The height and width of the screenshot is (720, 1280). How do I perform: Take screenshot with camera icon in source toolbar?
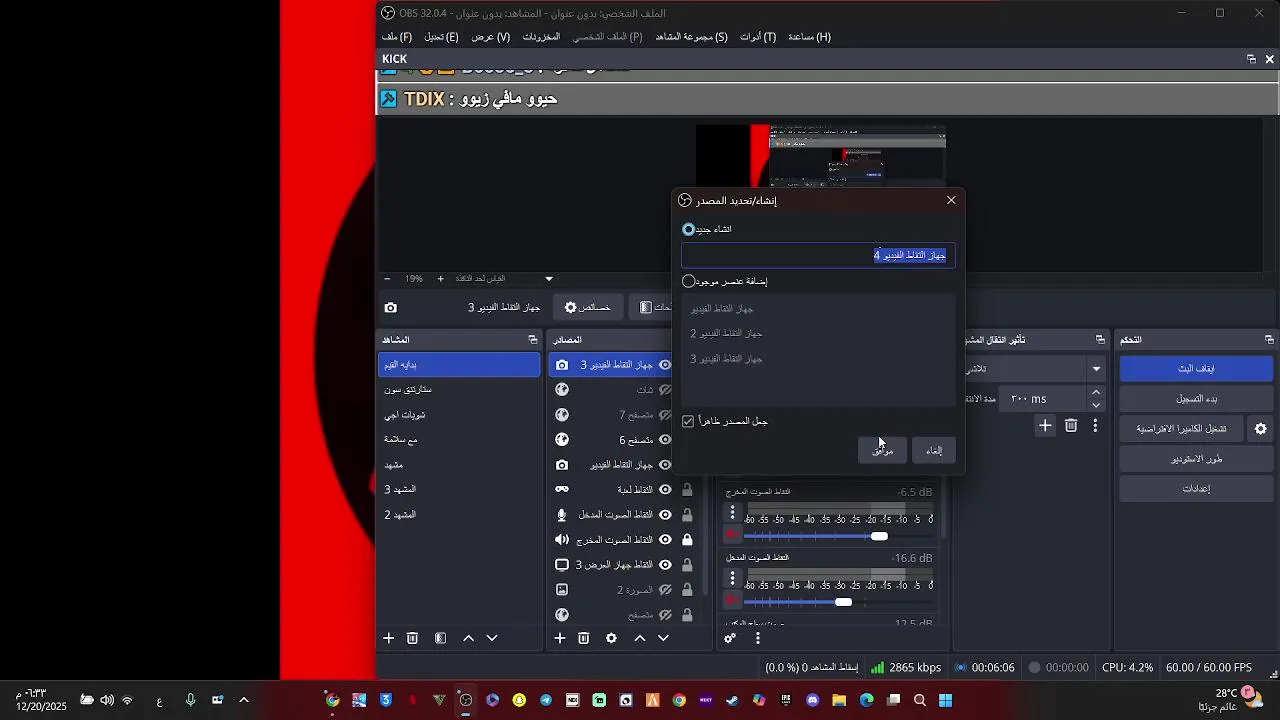(391, 308)
